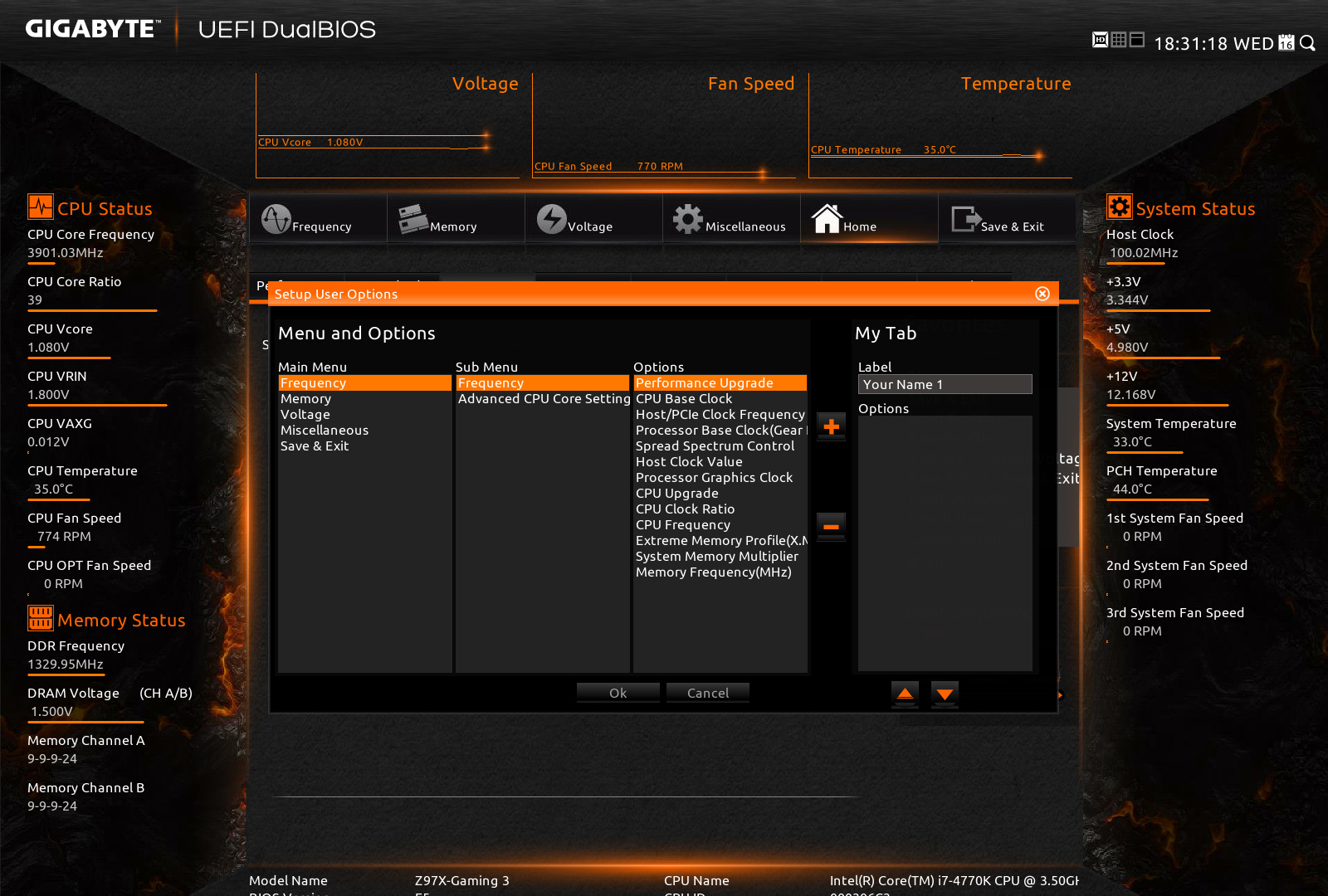Viewport: 1328px width, 896px height.
Task: Click the Memory Status RAM icon
Action: pos(41,618)
